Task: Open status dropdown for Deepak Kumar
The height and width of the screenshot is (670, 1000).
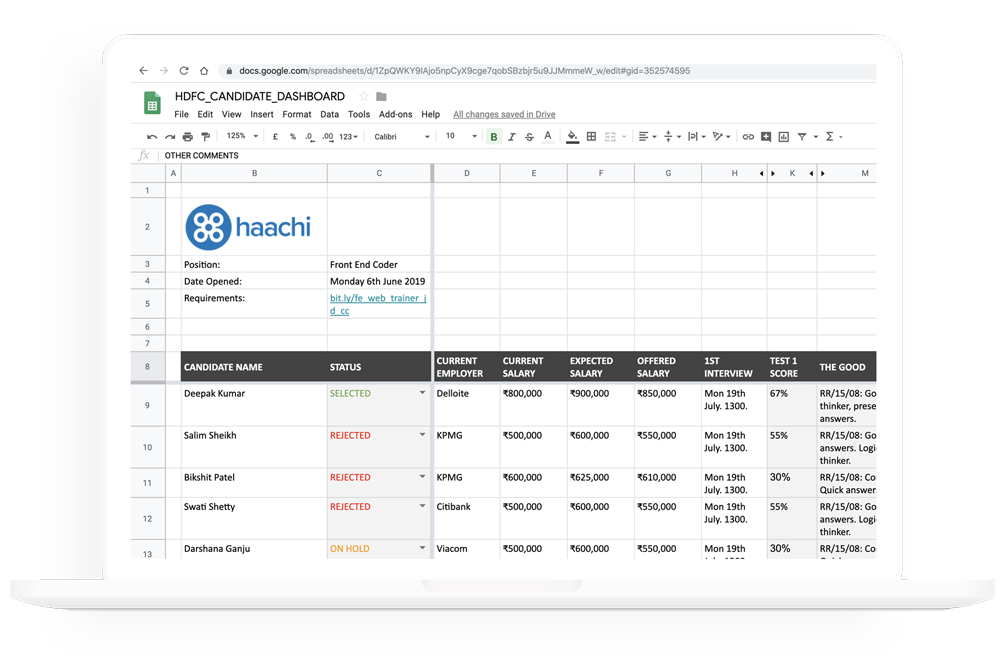Action: pyautogui.click(x=422, y=393)
